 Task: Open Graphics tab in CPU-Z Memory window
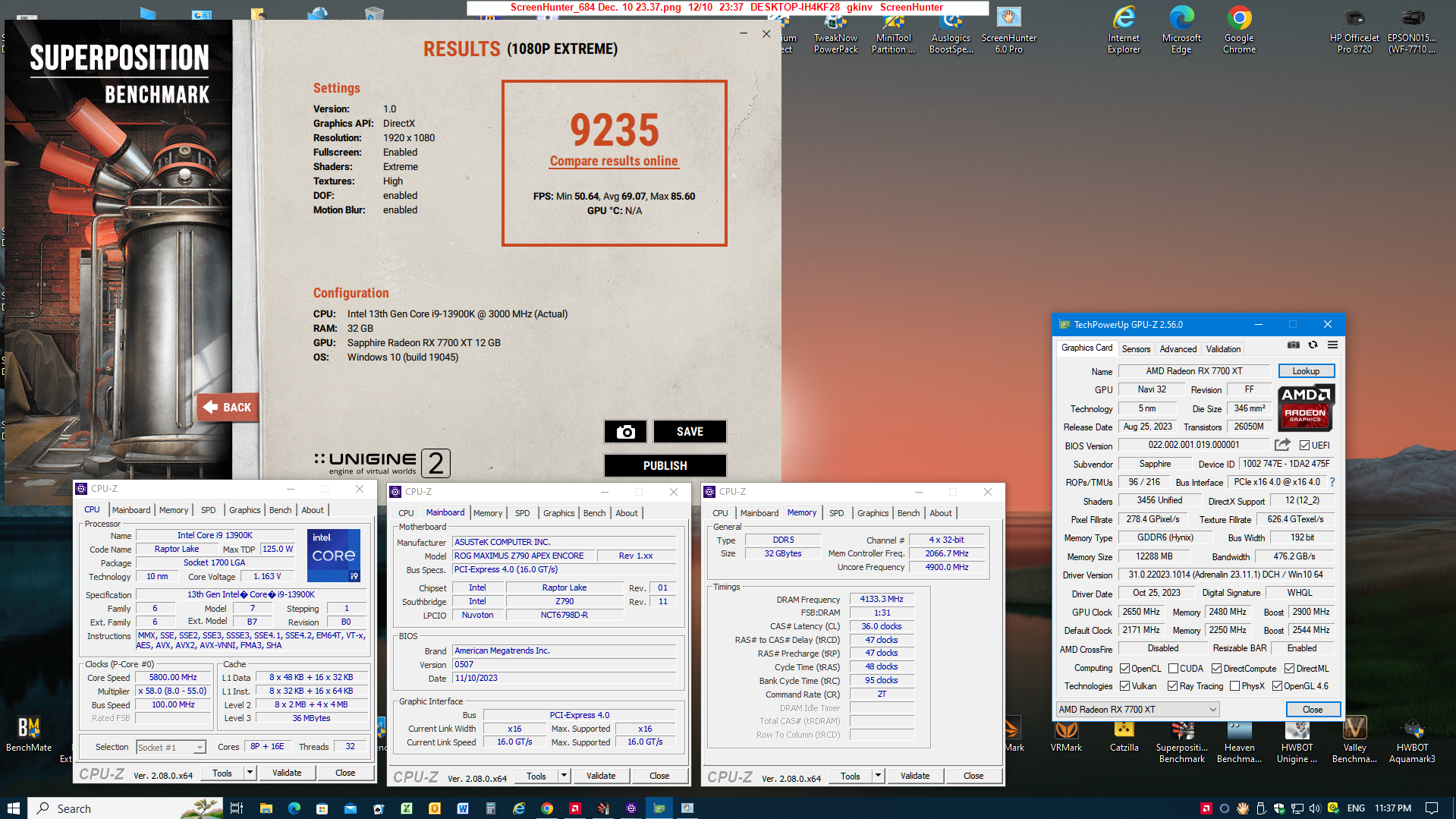873,513
